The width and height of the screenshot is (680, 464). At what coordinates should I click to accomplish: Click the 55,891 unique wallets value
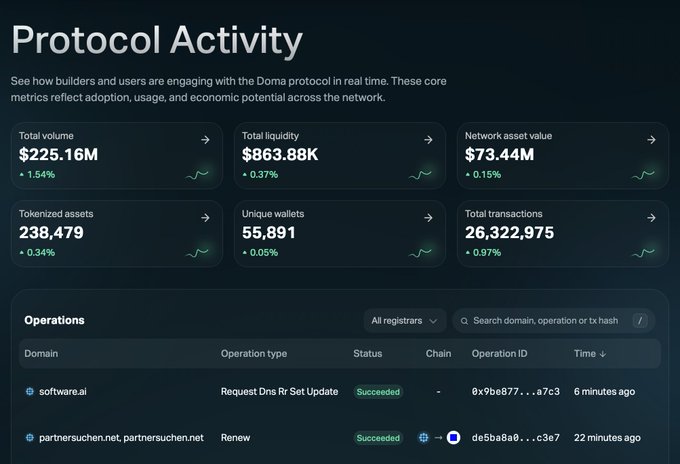[268, 232]
